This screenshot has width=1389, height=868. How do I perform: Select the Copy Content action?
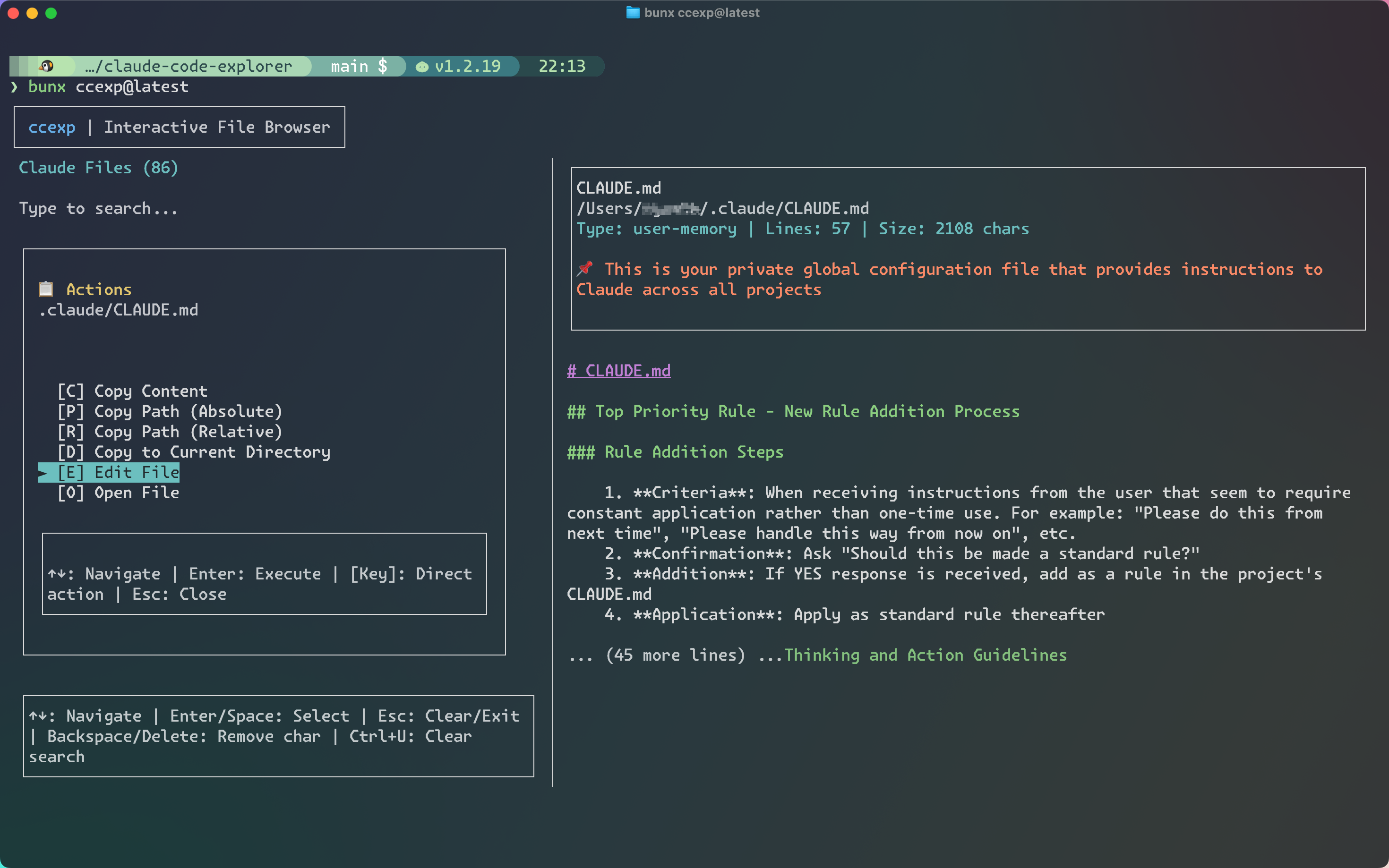[x=132, y=391]
